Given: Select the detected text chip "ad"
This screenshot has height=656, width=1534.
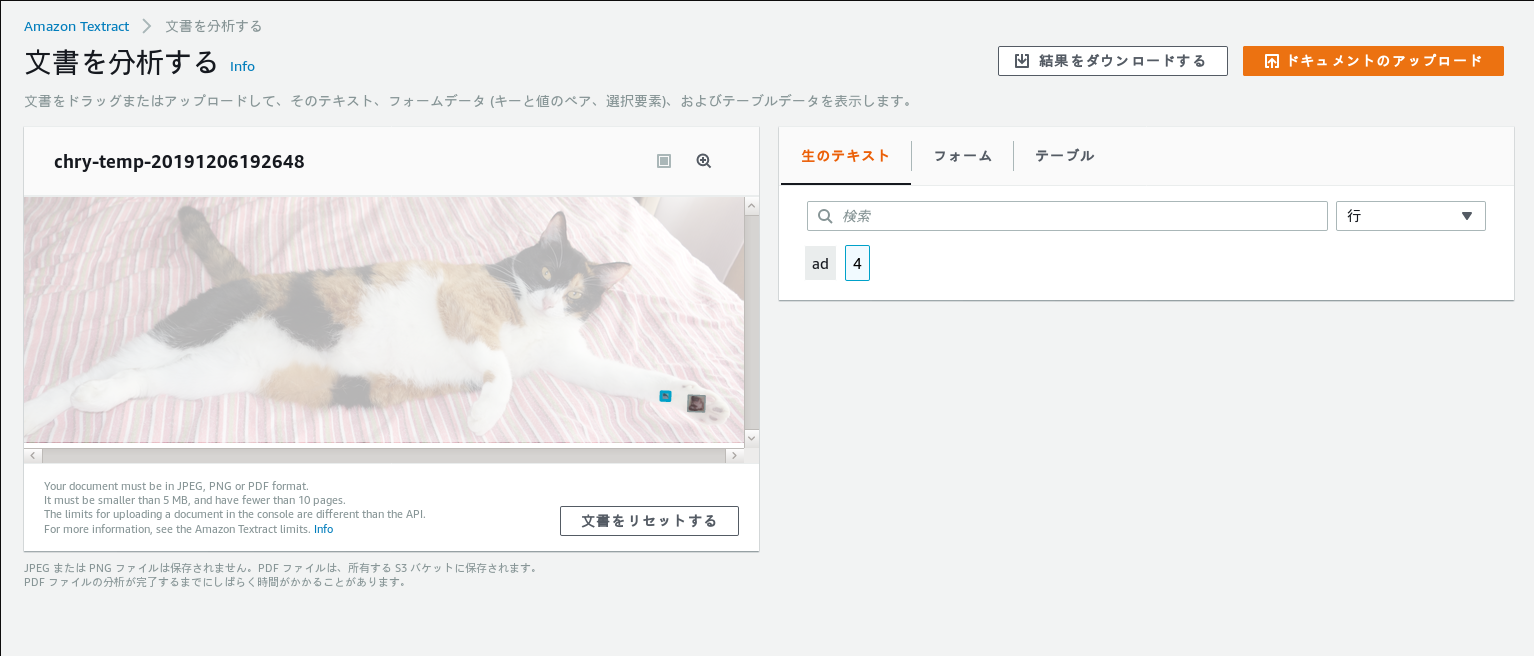Looking at the screenshot, I should (x=820, y=264).
